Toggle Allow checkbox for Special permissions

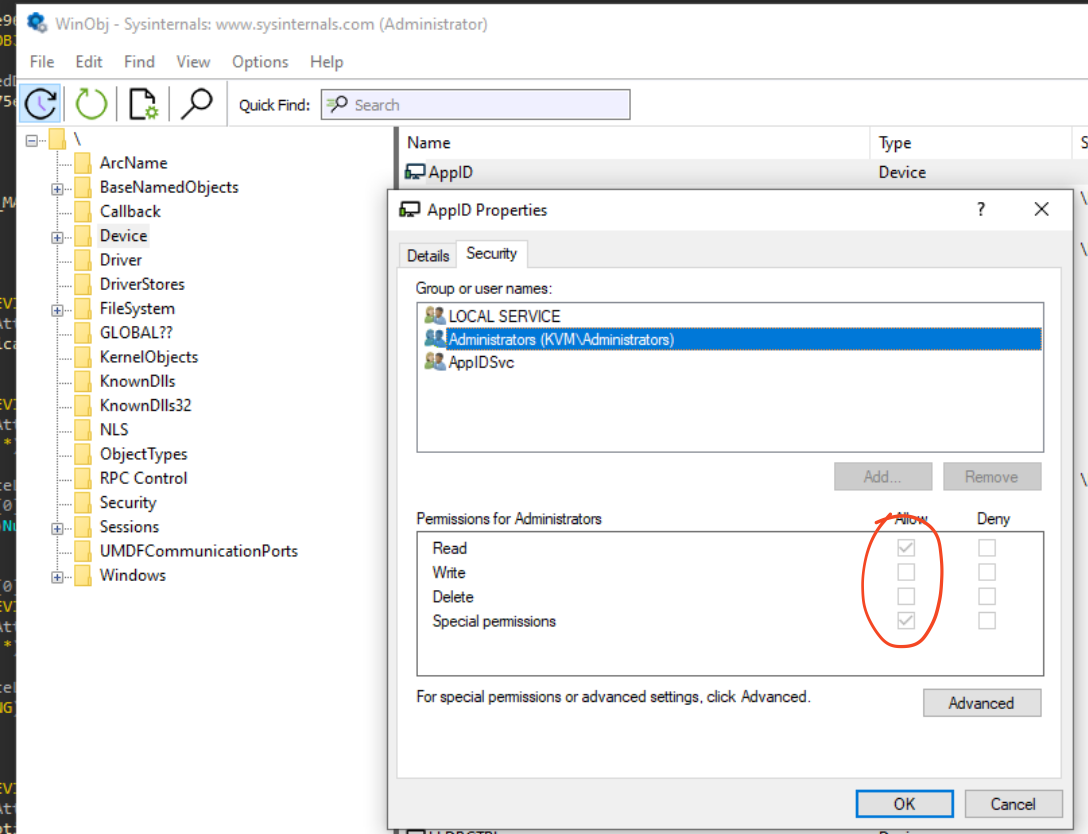click(906, 620)
